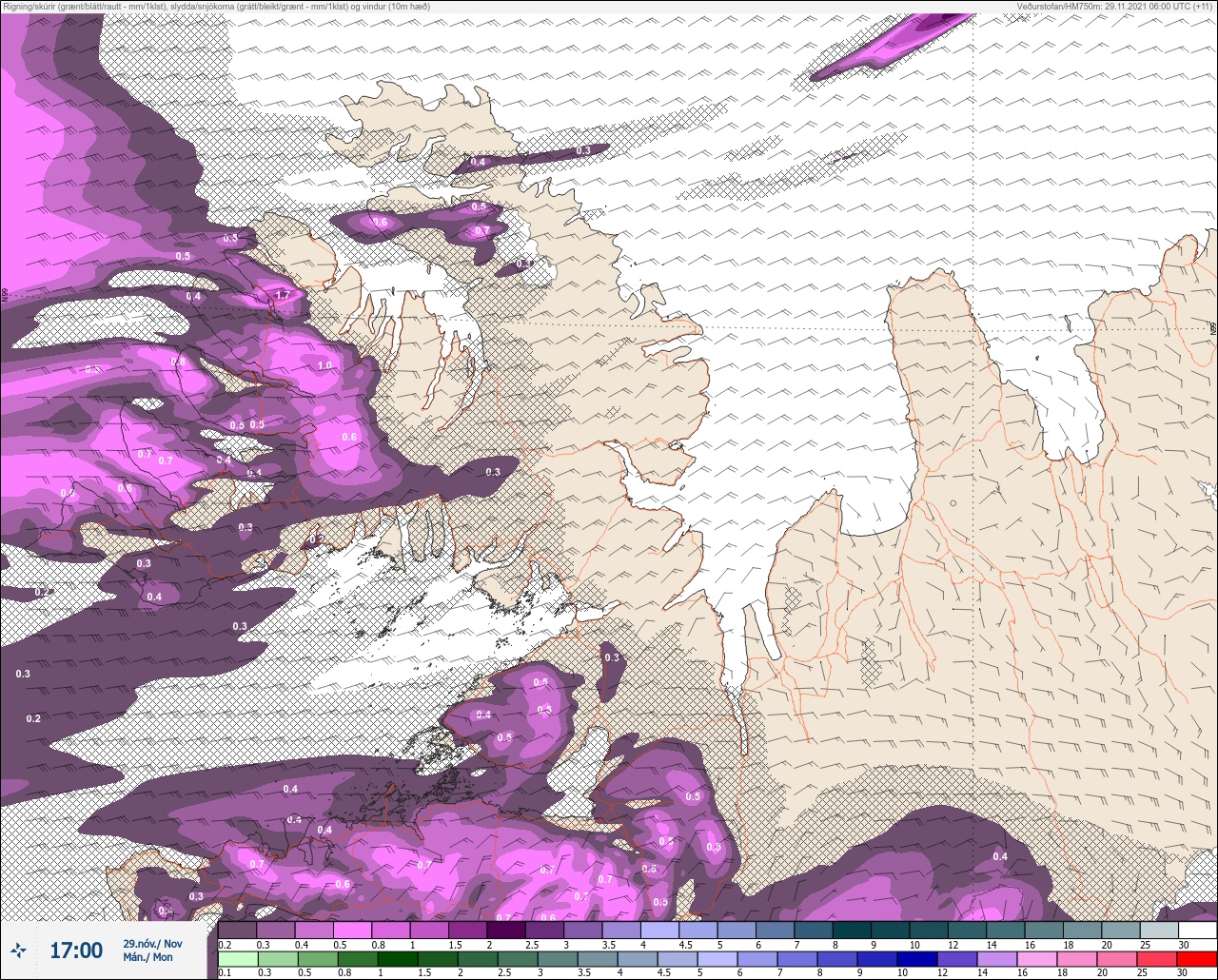Click the 'Mán./ Mon' weekday text

coord(147,957)
